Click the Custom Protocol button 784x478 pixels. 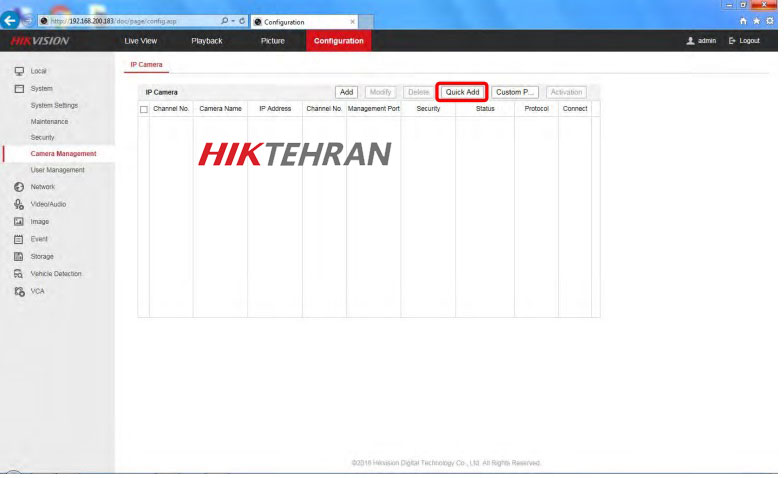[x=515, y=92]
